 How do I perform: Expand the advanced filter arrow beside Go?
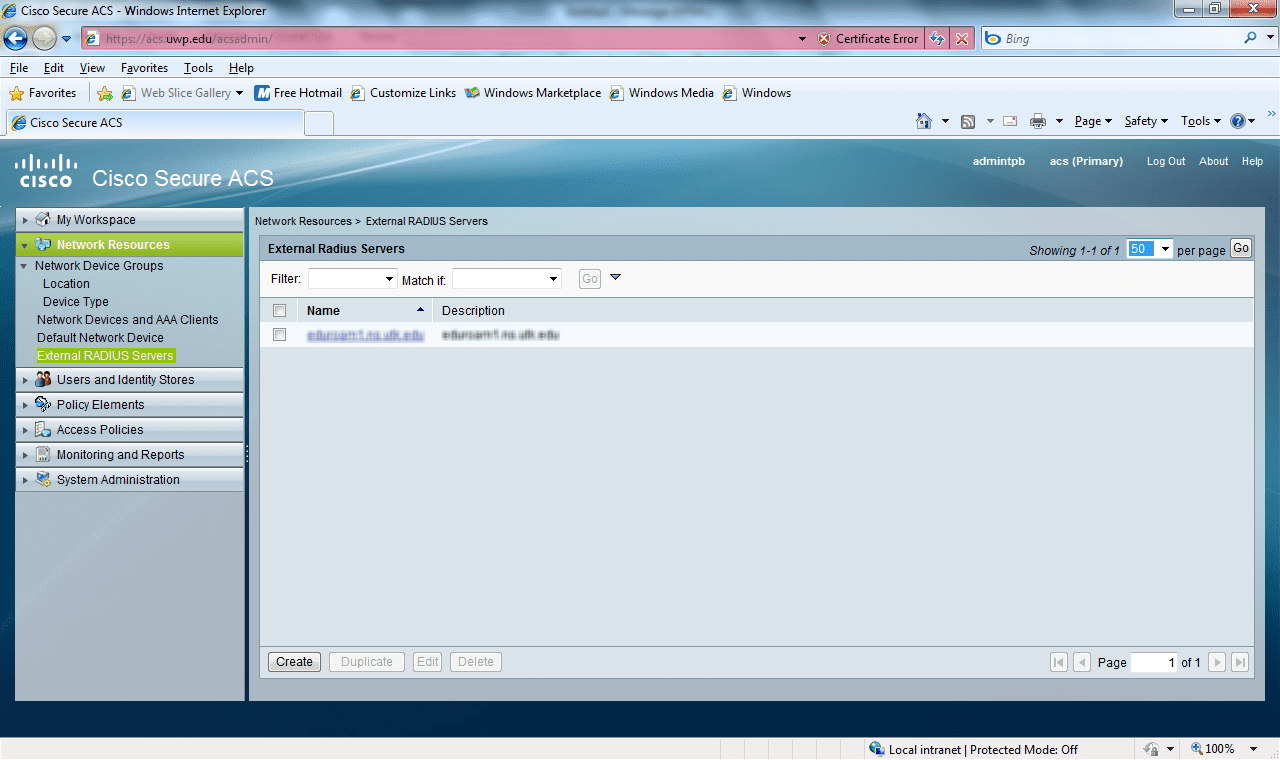point(615,278)
